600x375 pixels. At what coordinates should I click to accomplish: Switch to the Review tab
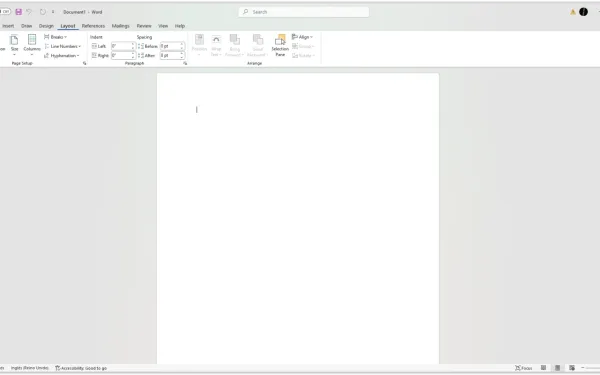(144, 26)
